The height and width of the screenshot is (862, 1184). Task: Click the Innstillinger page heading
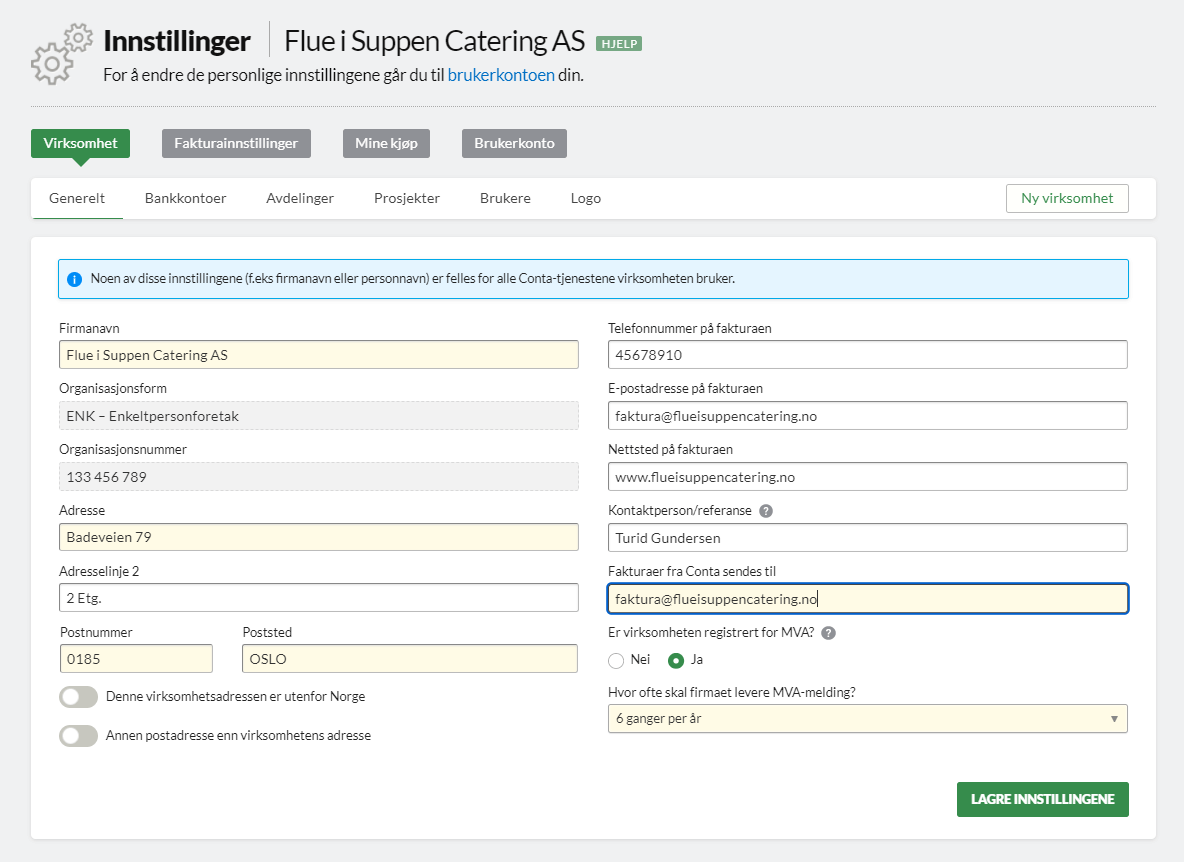point(177,42)
